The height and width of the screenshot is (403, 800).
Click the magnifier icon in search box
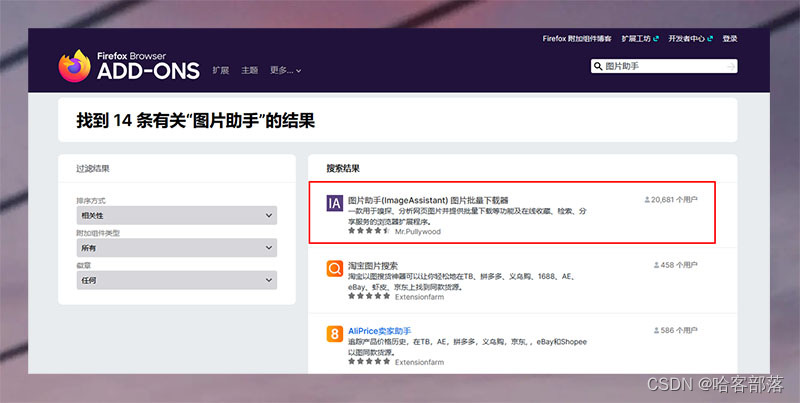click(x=598, y=66)
